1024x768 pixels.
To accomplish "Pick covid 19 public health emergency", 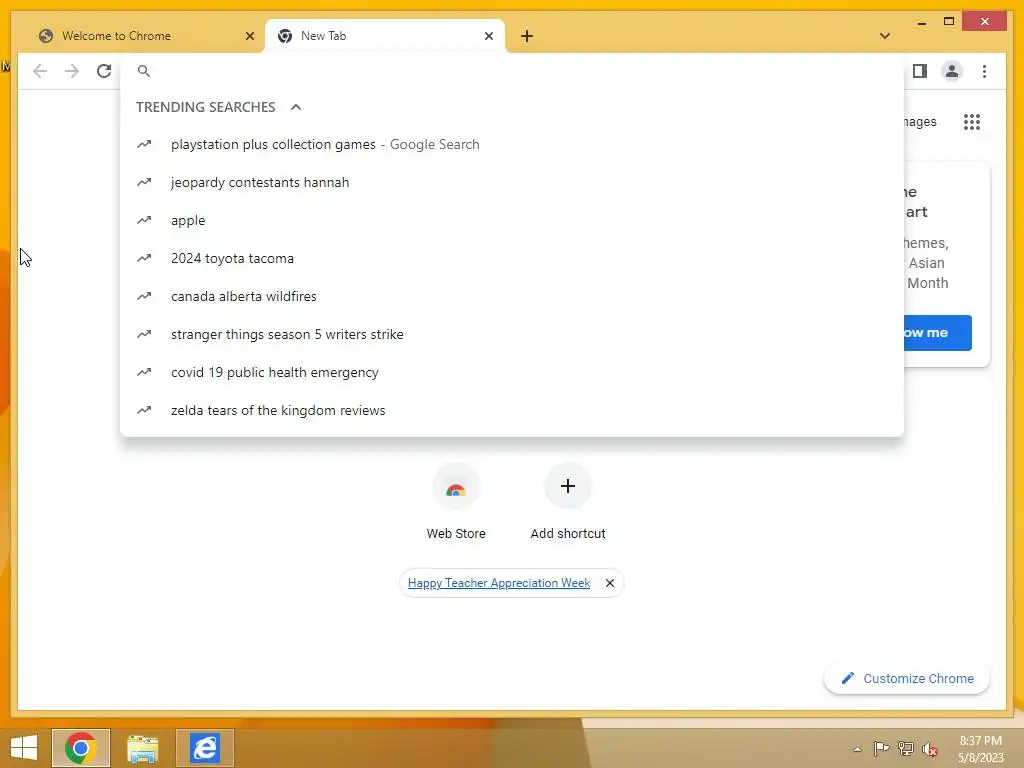I will tap(512, 372).
